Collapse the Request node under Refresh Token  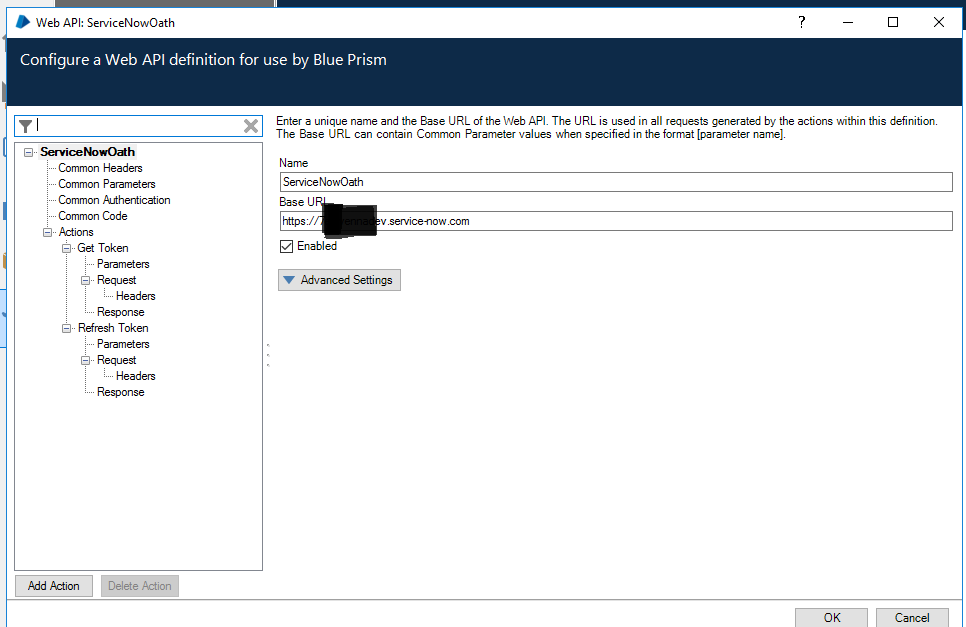tap(86, 360)
